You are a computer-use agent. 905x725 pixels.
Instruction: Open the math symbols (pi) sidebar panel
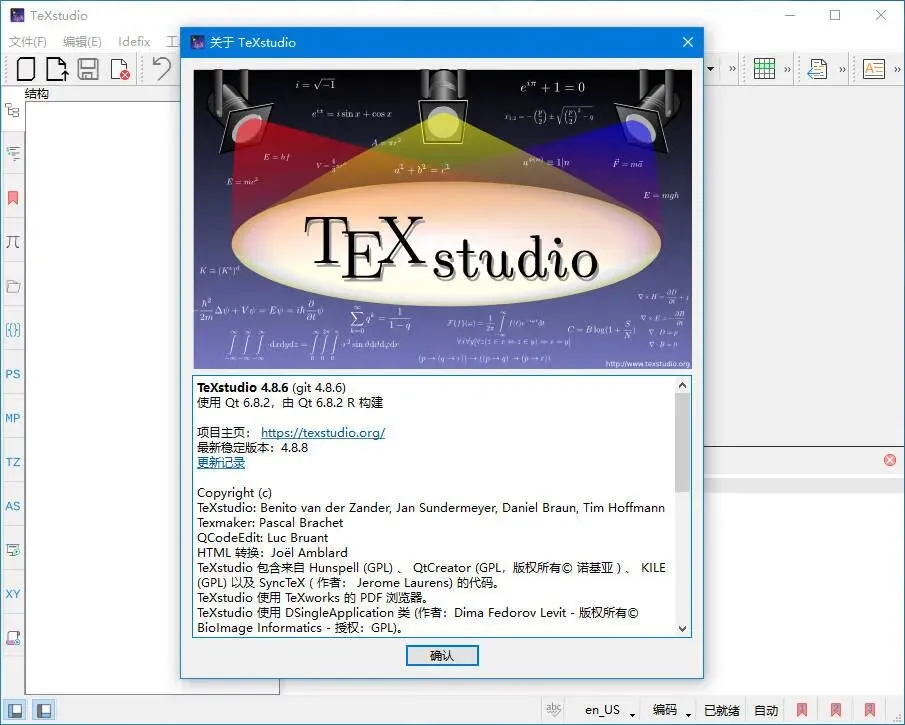pos(13,241)
